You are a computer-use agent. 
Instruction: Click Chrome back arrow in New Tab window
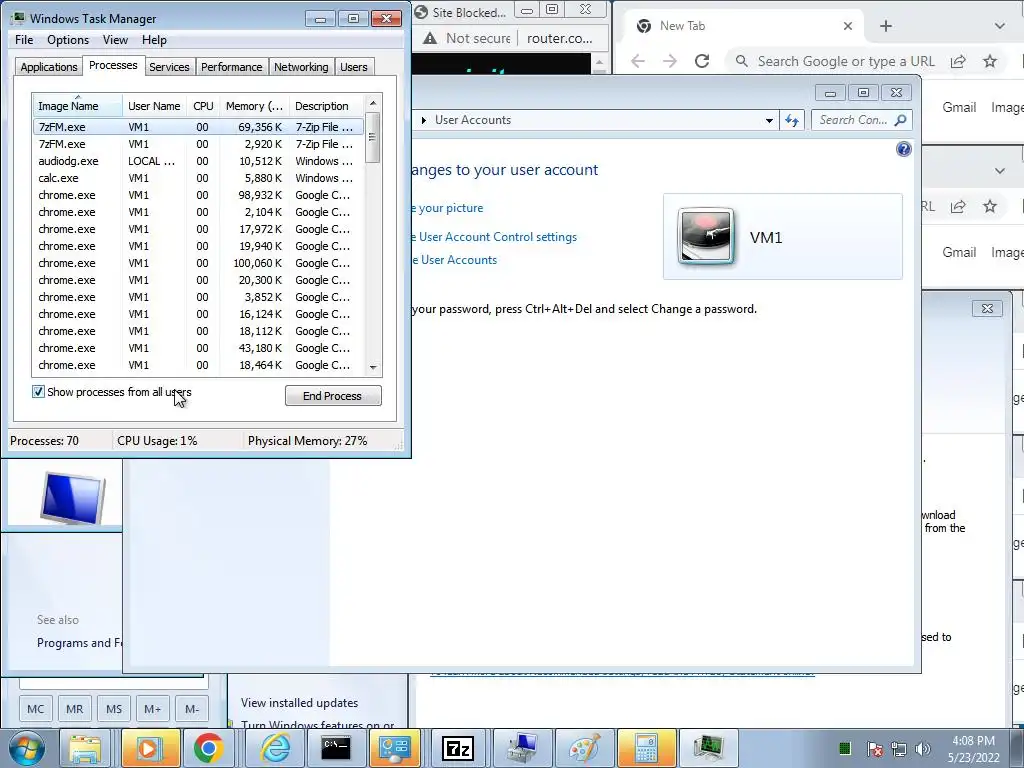point(638,61)
